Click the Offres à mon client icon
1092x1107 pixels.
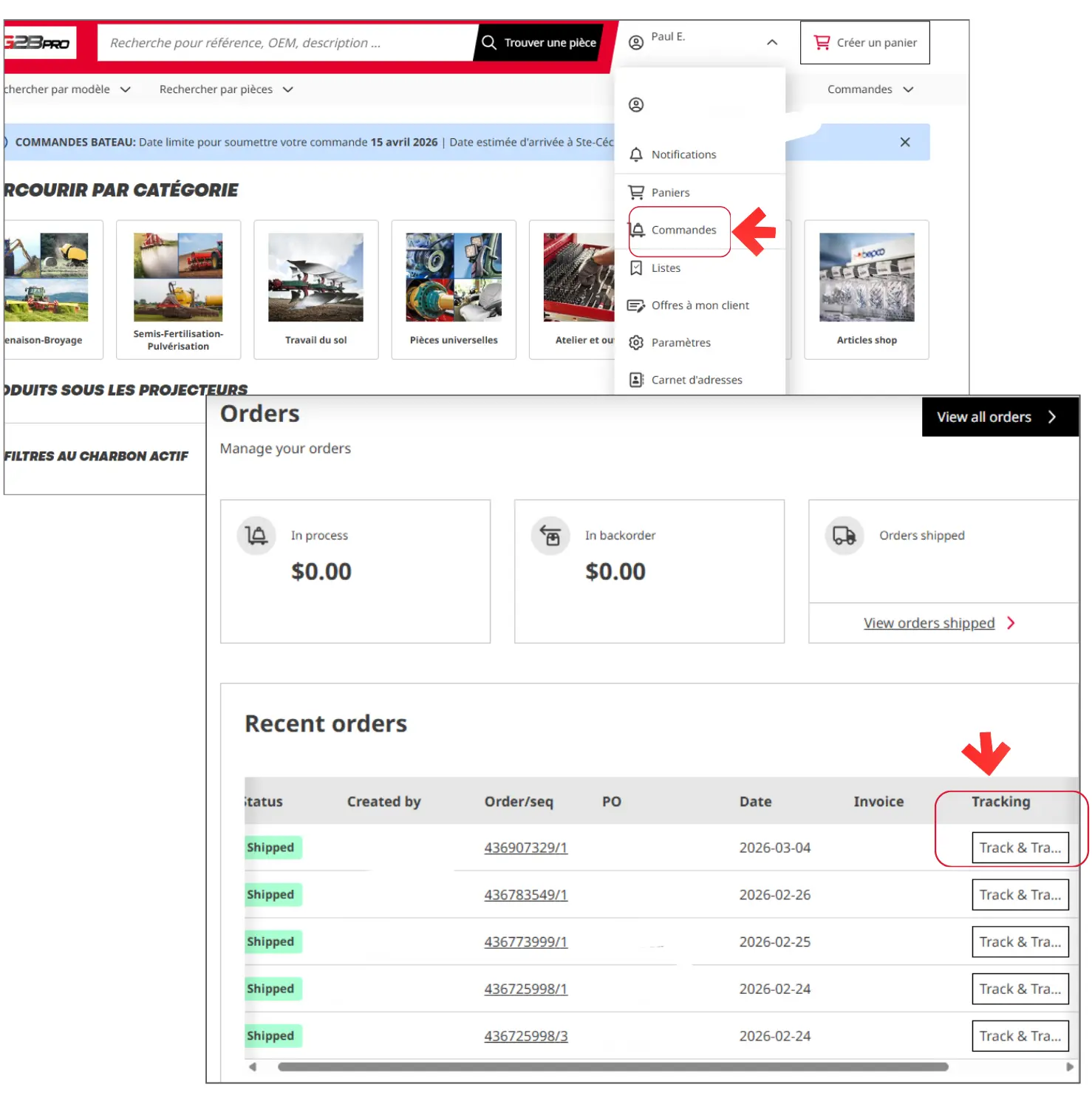pos(635,305)
